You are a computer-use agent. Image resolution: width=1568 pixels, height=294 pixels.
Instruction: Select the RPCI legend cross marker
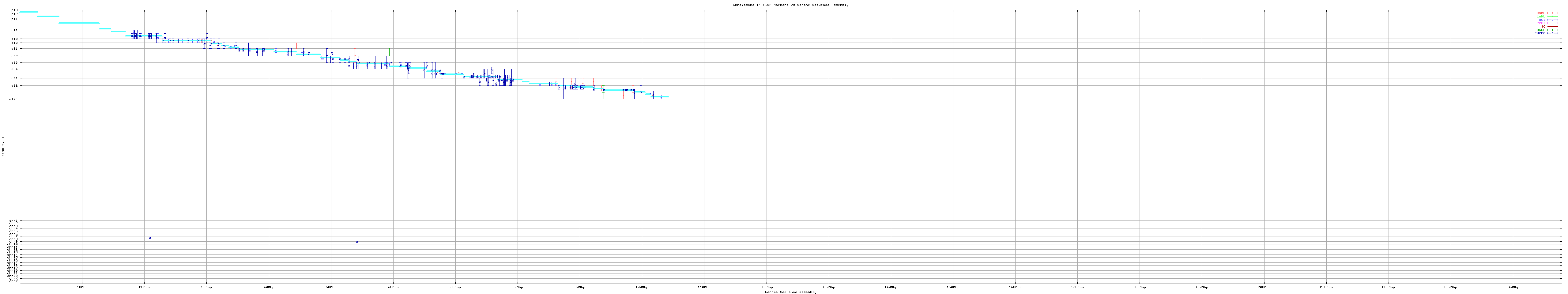(x=1553, y=23)
